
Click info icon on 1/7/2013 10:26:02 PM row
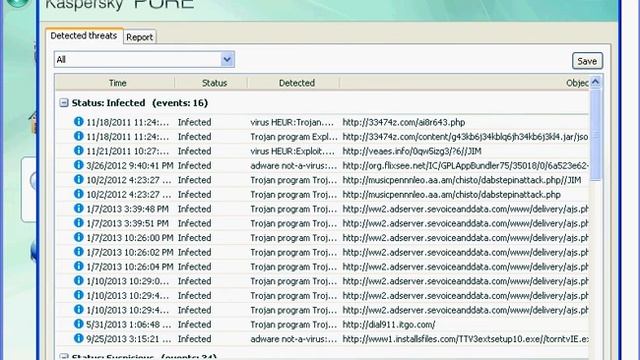[78, 252]
